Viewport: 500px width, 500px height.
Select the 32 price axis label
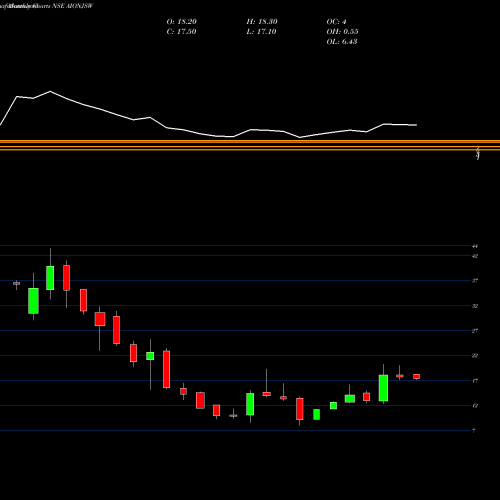click(x=475, y=306)
